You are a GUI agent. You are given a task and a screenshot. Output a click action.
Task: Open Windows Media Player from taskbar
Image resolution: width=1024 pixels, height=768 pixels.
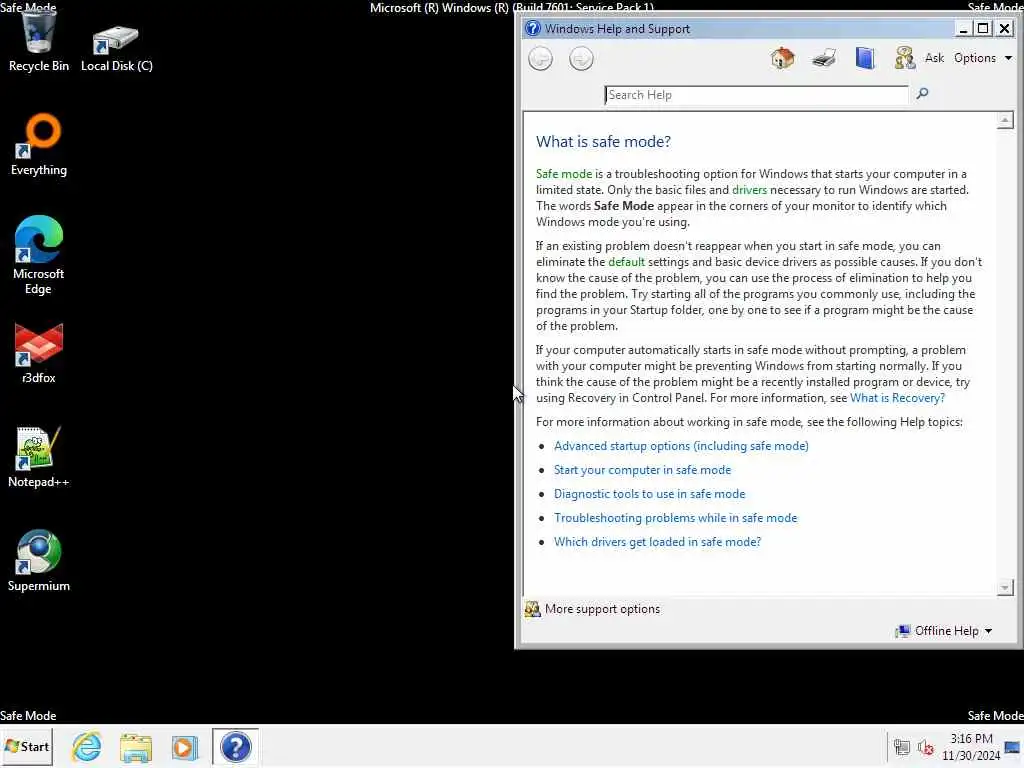184,747
